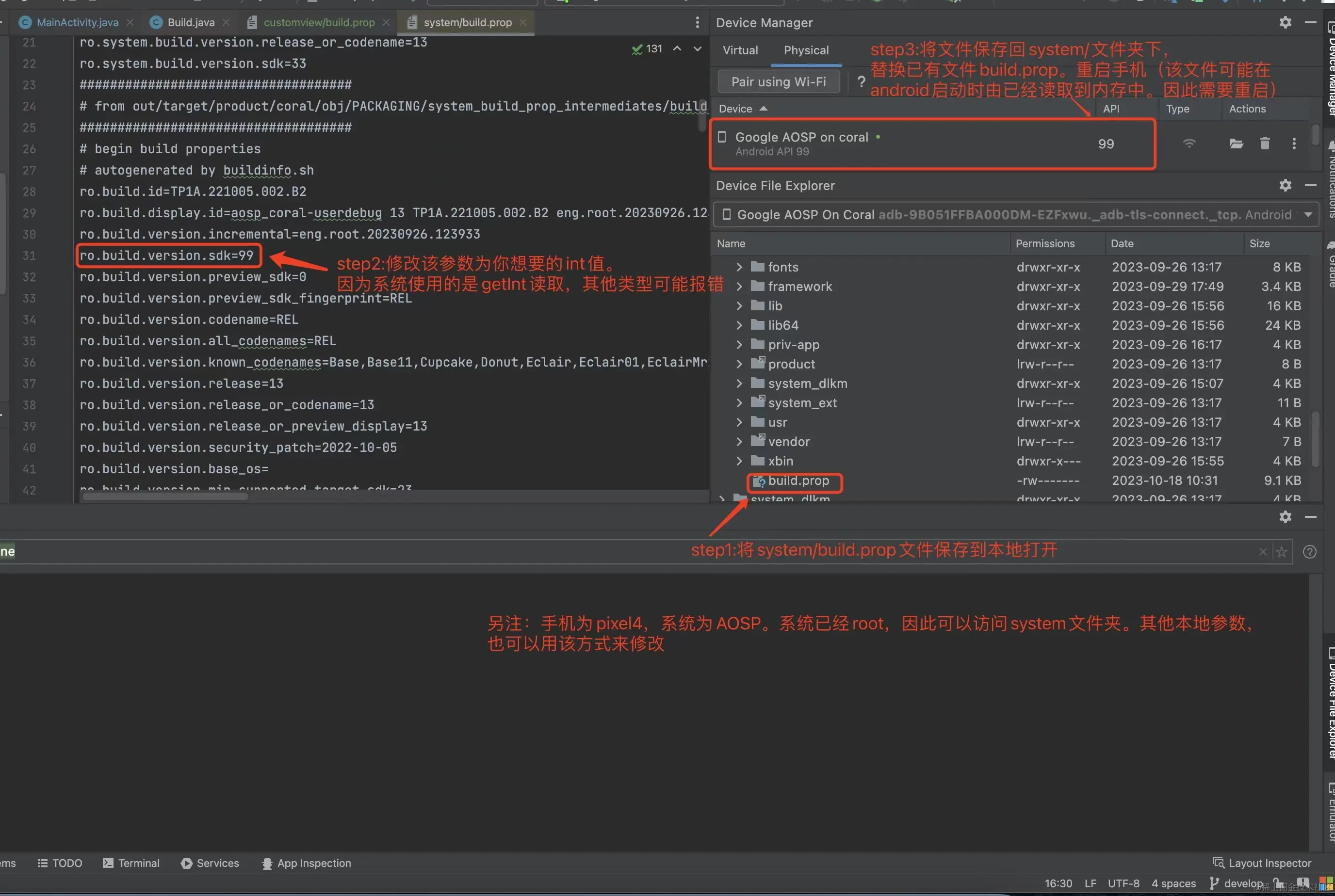This screenshot has height=896, width=1335.
Task: Expand the product folder
Action: coord(739,364)
